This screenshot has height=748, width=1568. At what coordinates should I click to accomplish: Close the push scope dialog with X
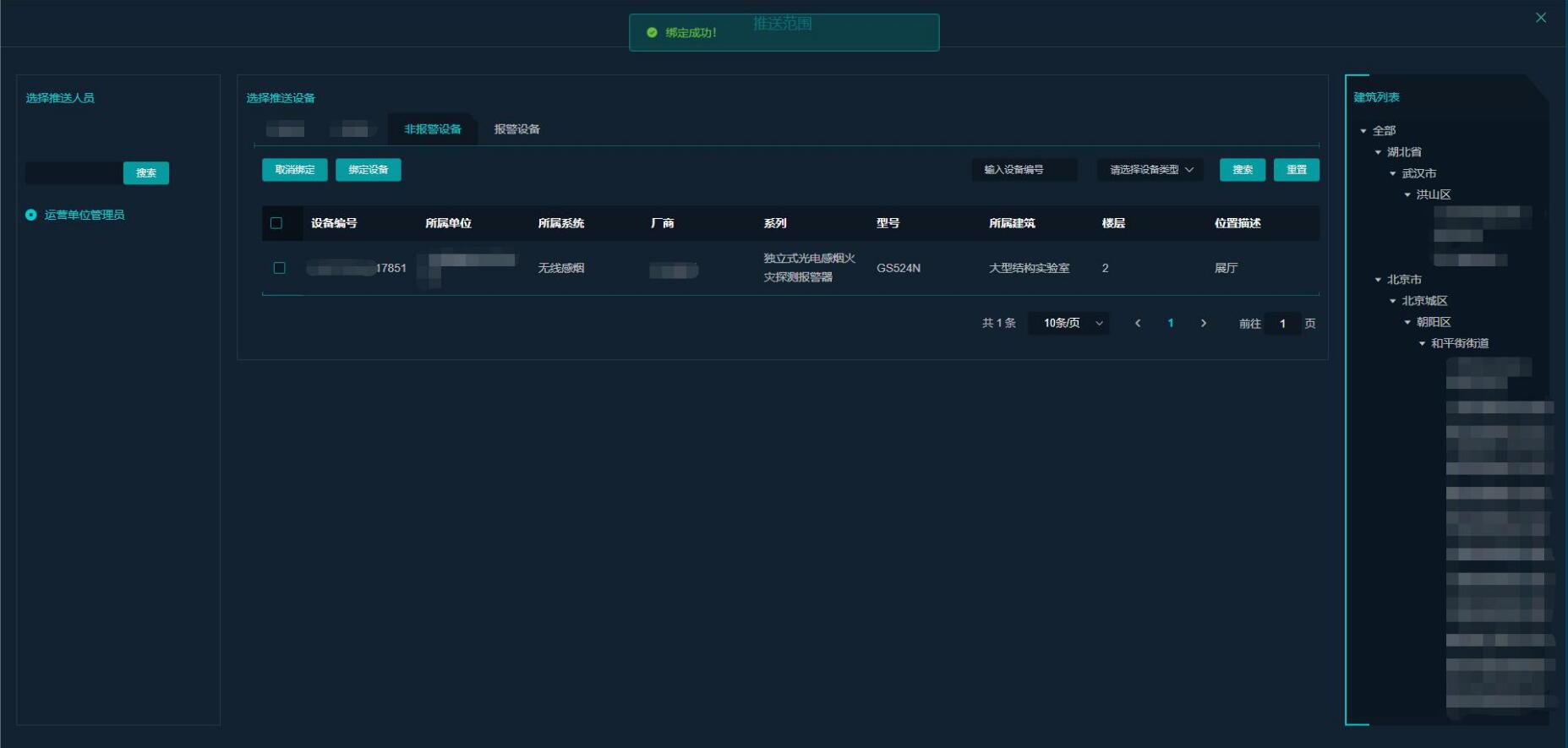click(1541, 18)
